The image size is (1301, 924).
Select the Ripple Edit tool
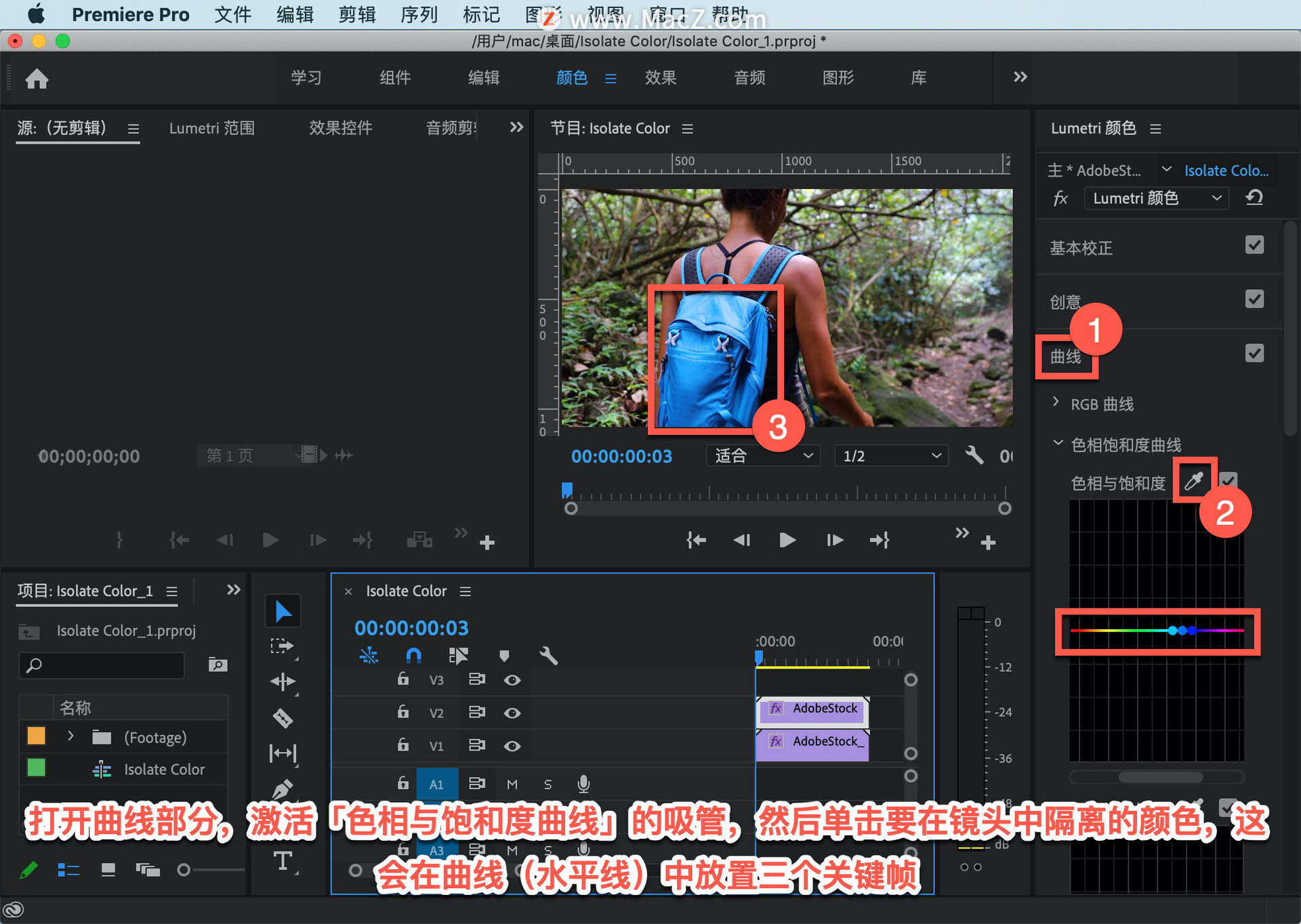point(283,681)
